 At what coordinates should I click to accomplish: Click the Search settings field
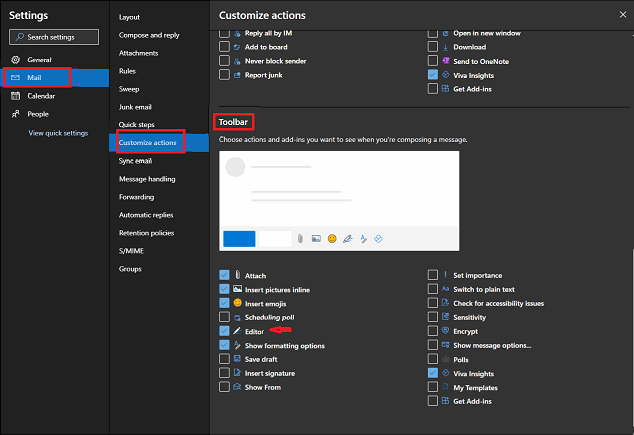tap(54, 37)
